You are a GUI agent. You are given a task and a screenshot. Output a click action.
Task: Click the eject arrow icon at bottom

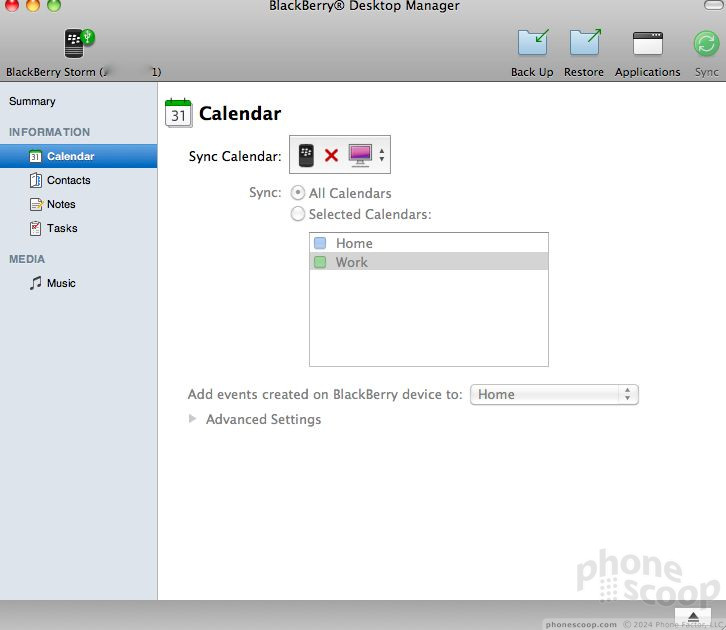click(693, 617)
